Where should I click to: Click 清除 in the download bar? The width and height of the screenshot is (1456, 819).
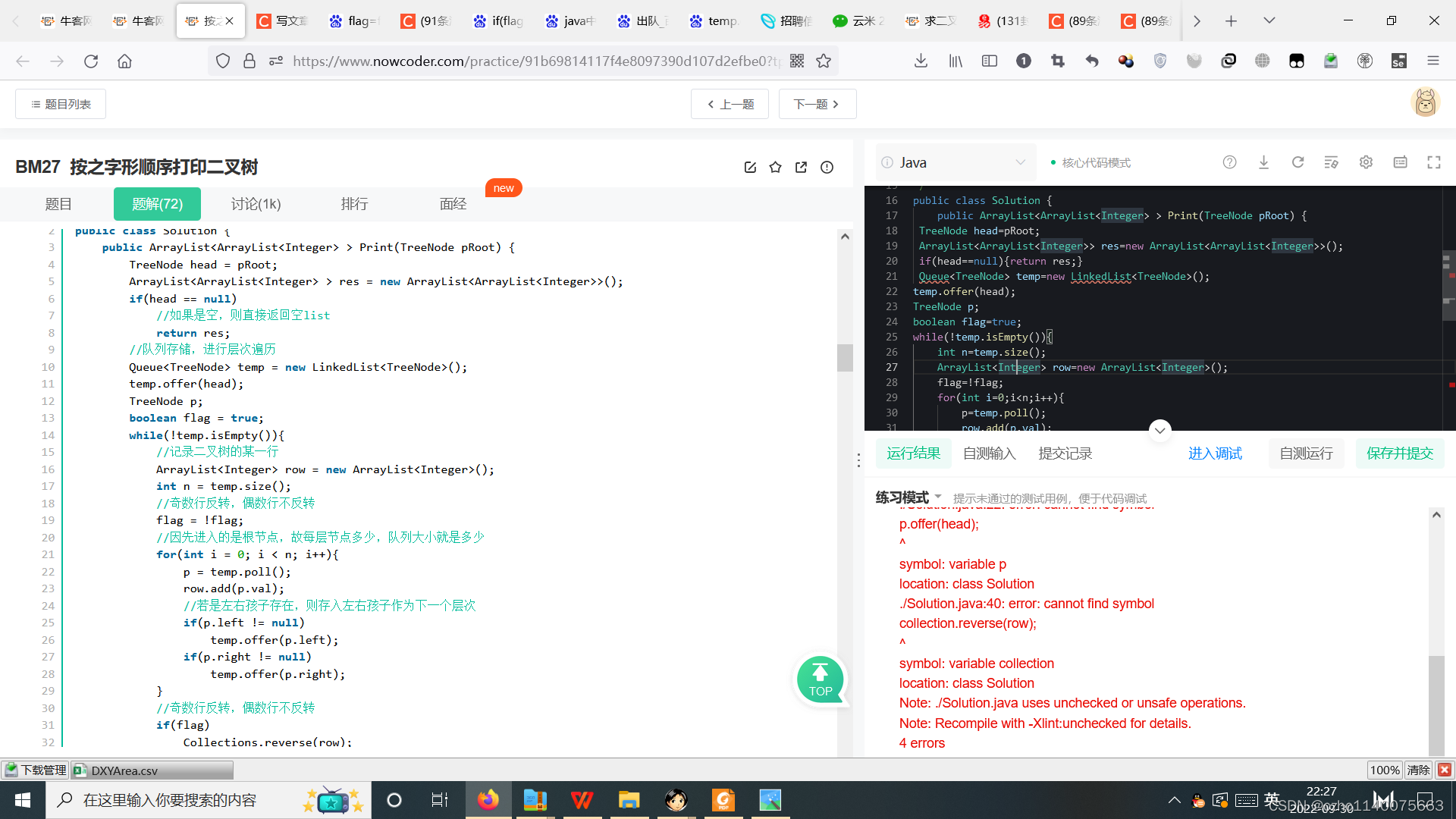1418,770
